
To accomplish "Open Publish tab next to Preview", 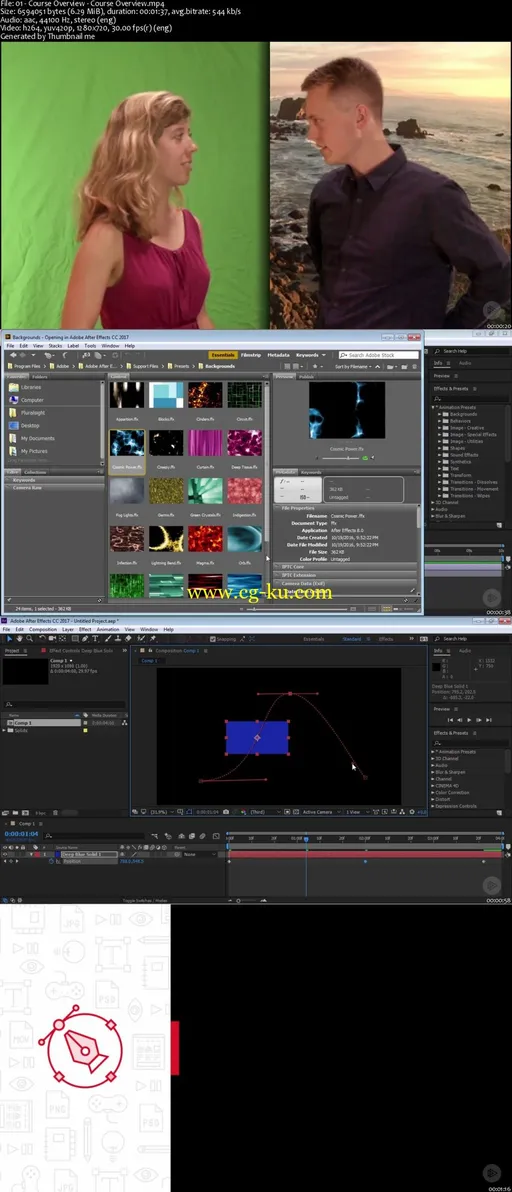I will (306, 376).
